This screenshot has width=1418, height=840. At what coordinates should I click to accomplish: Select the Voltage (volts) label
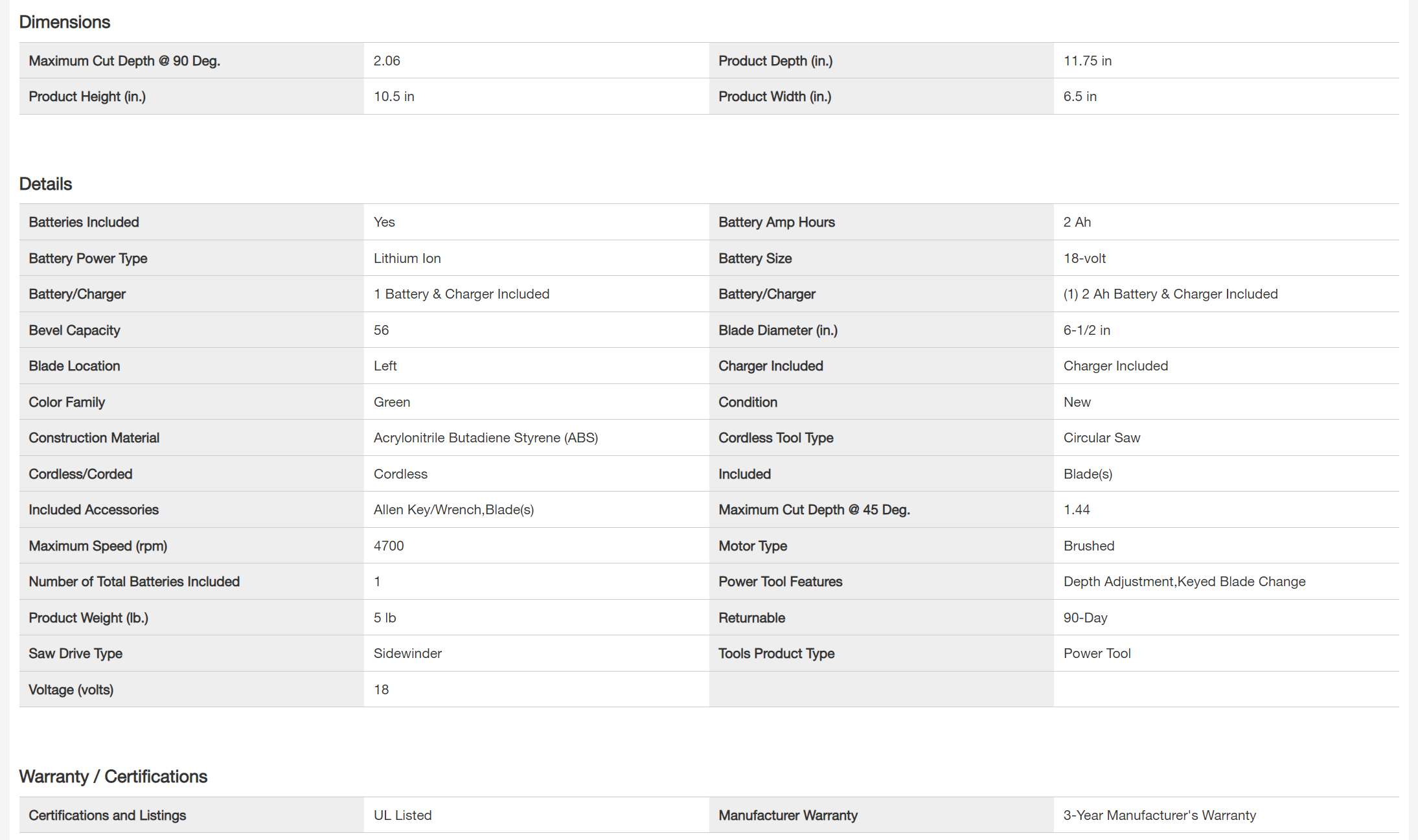pyautogui.click(x=71, y=690)
